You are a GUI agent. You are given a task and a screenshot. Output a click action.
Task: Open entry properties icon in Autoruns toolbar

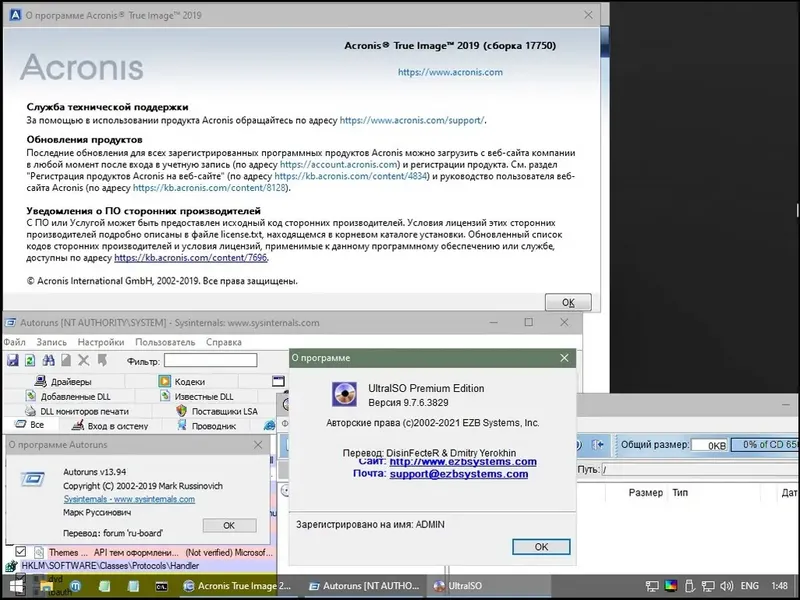pyautogui.click(x=64, y=358)
